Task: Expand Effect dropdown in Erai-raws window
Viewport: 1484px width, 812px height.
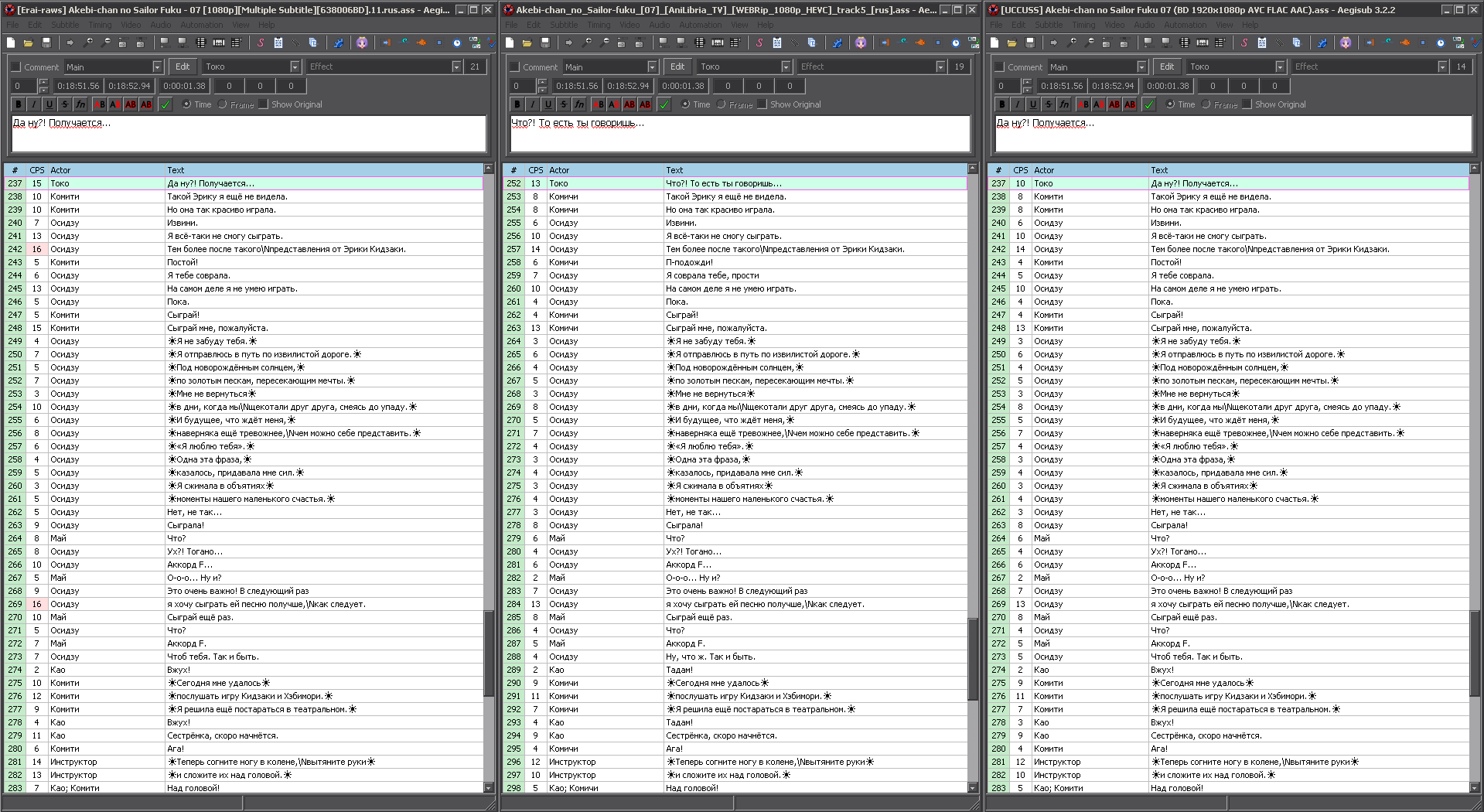Action: [456, 67]
